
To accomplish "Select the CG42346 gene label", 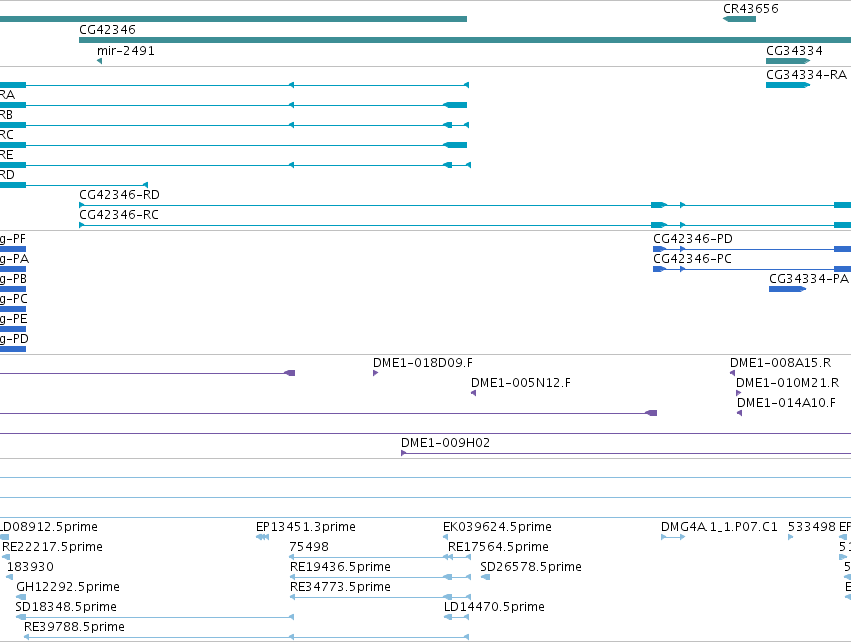I will point(107,29).
